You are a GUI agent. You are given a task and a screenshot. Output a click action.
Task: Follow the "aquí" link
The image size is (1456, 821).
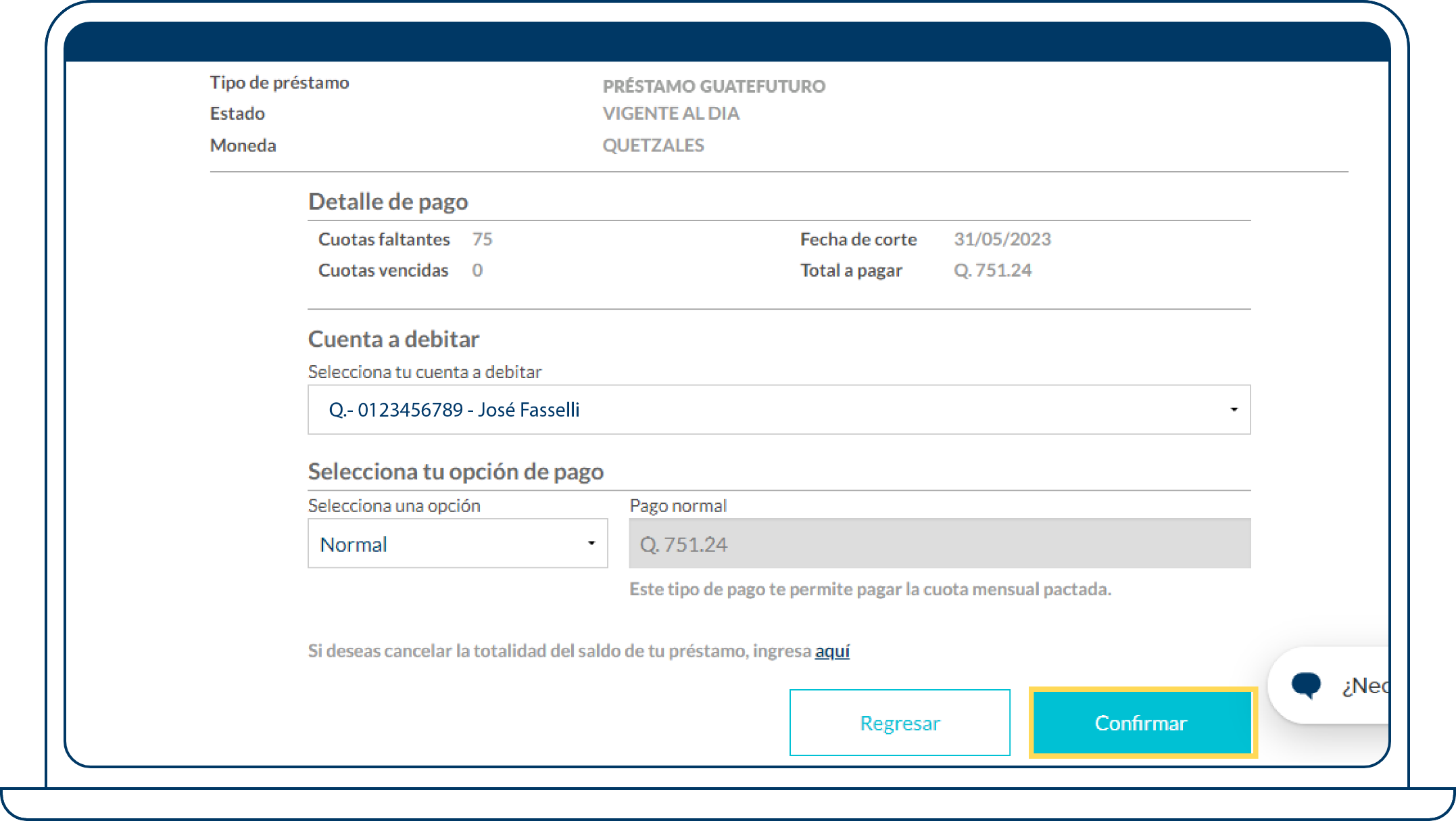[x=832, y=651]
